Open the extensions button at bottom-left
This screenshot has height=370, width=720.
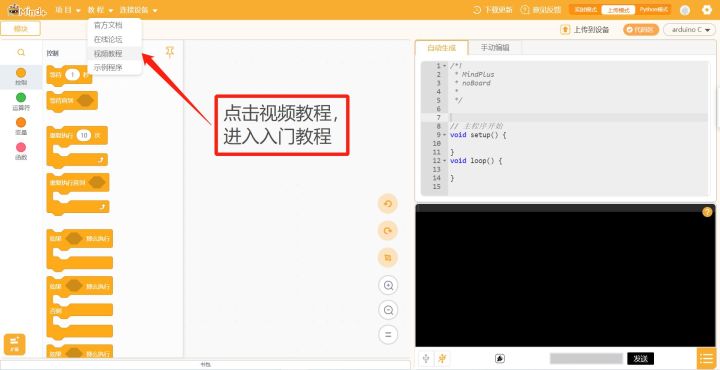tap(15, 344)
